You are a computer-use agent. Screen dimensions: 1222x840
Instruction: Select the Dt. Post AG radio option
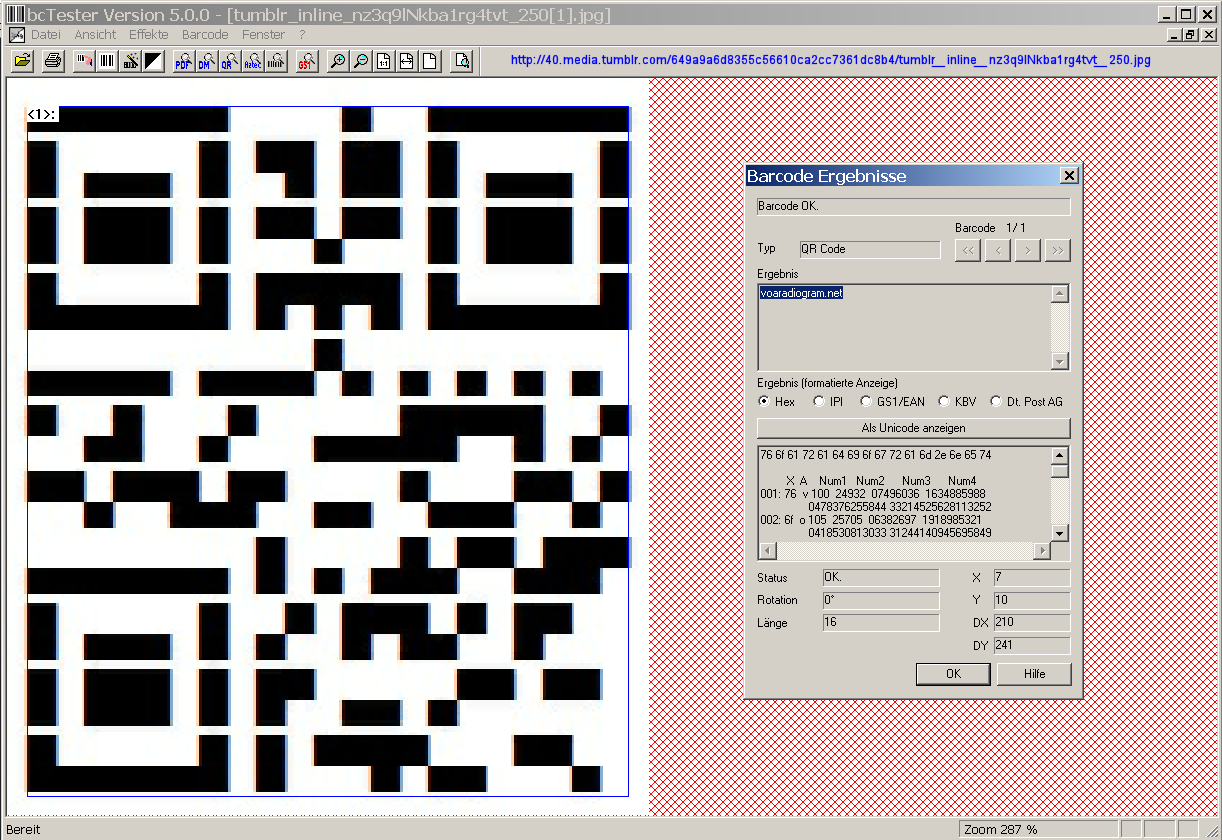tap(995, 401)
